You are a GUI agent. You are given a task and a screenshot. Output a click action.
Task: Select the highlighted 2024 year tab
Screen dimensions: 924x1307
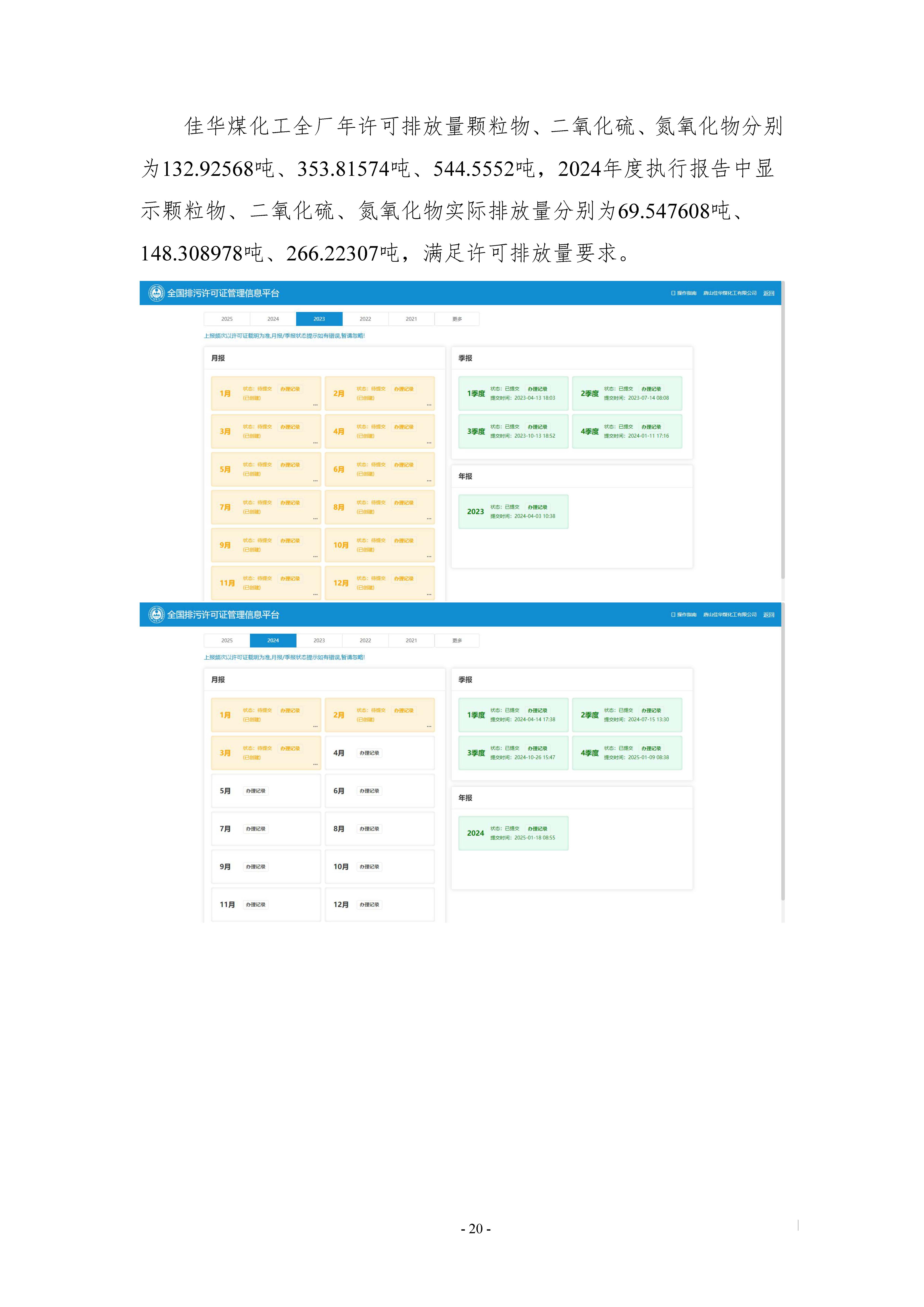pos(273,640)
